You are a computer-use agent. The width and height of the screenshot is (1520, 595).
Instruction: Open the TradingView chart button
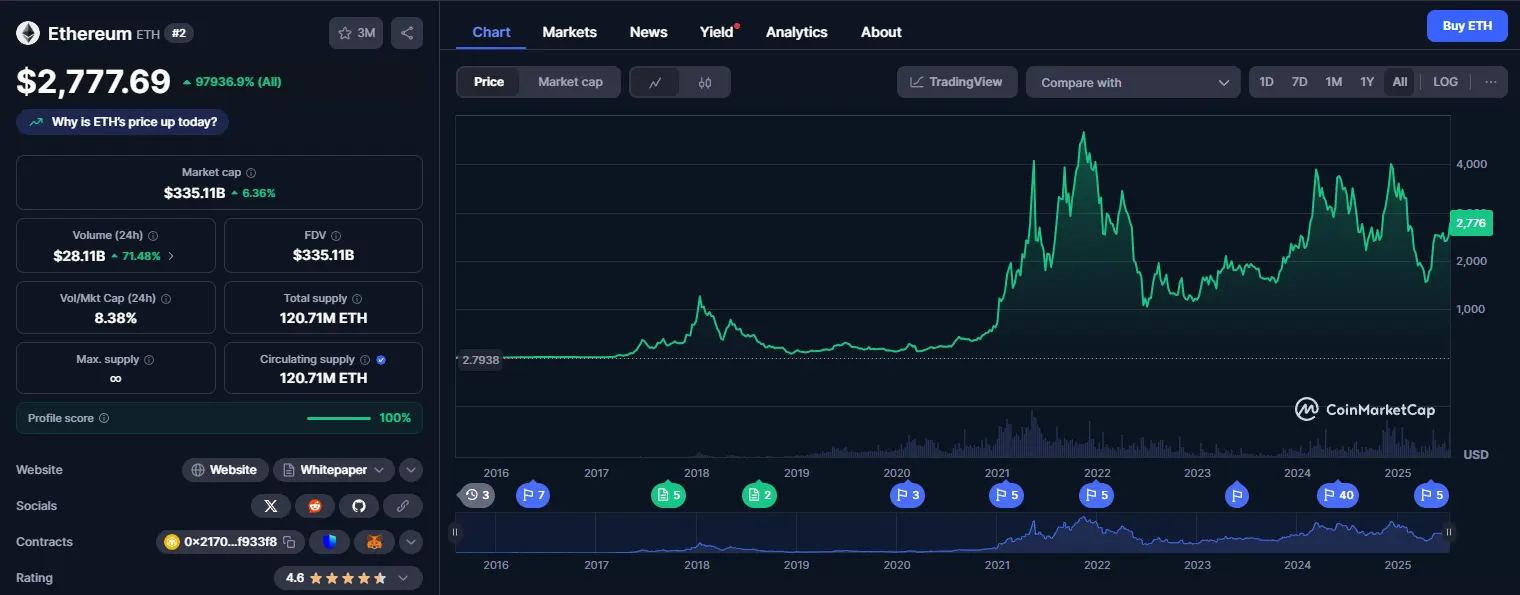pyautogui.click(x=957, y=82)
